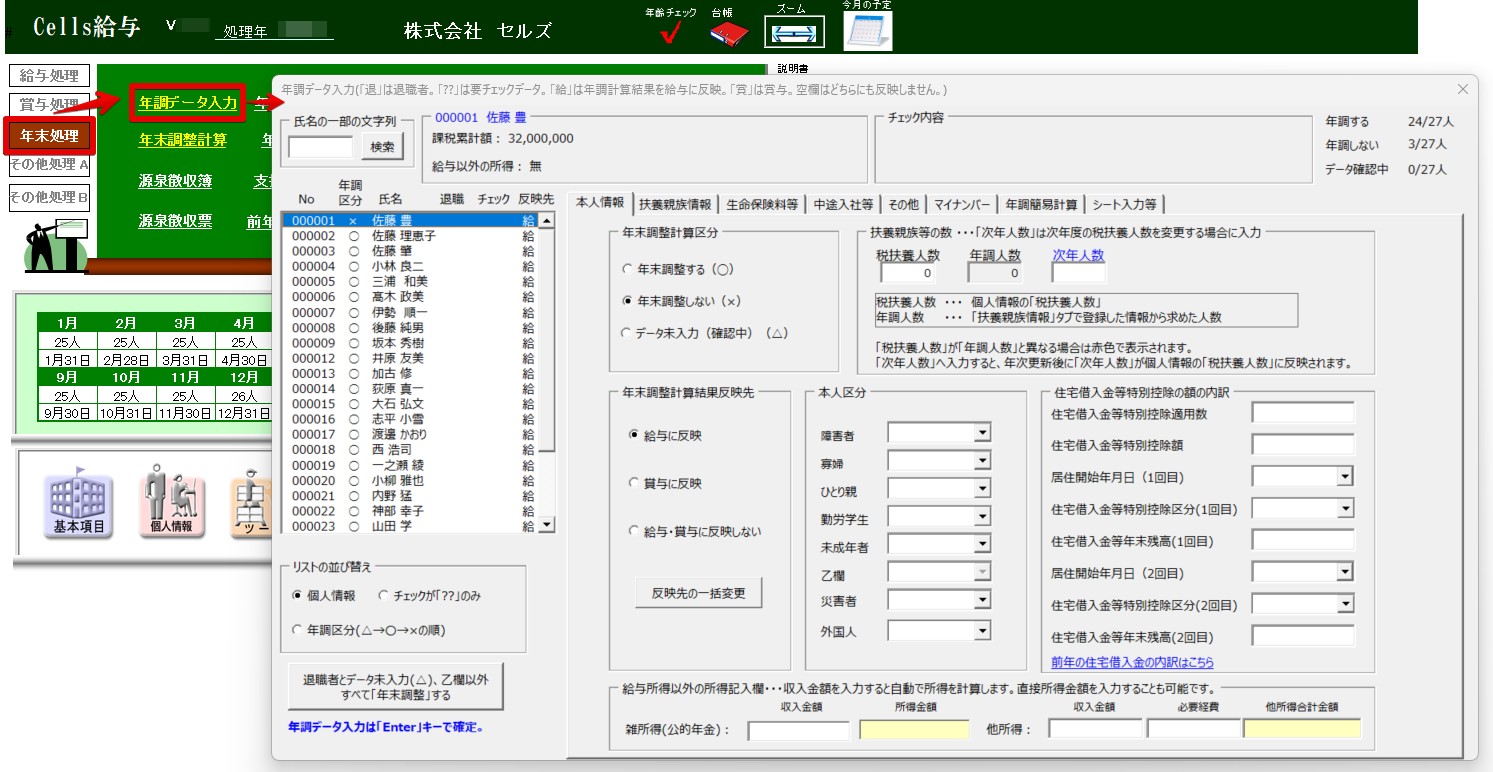
Task: Open the 外国人 dropdown list
Action: 982,631
